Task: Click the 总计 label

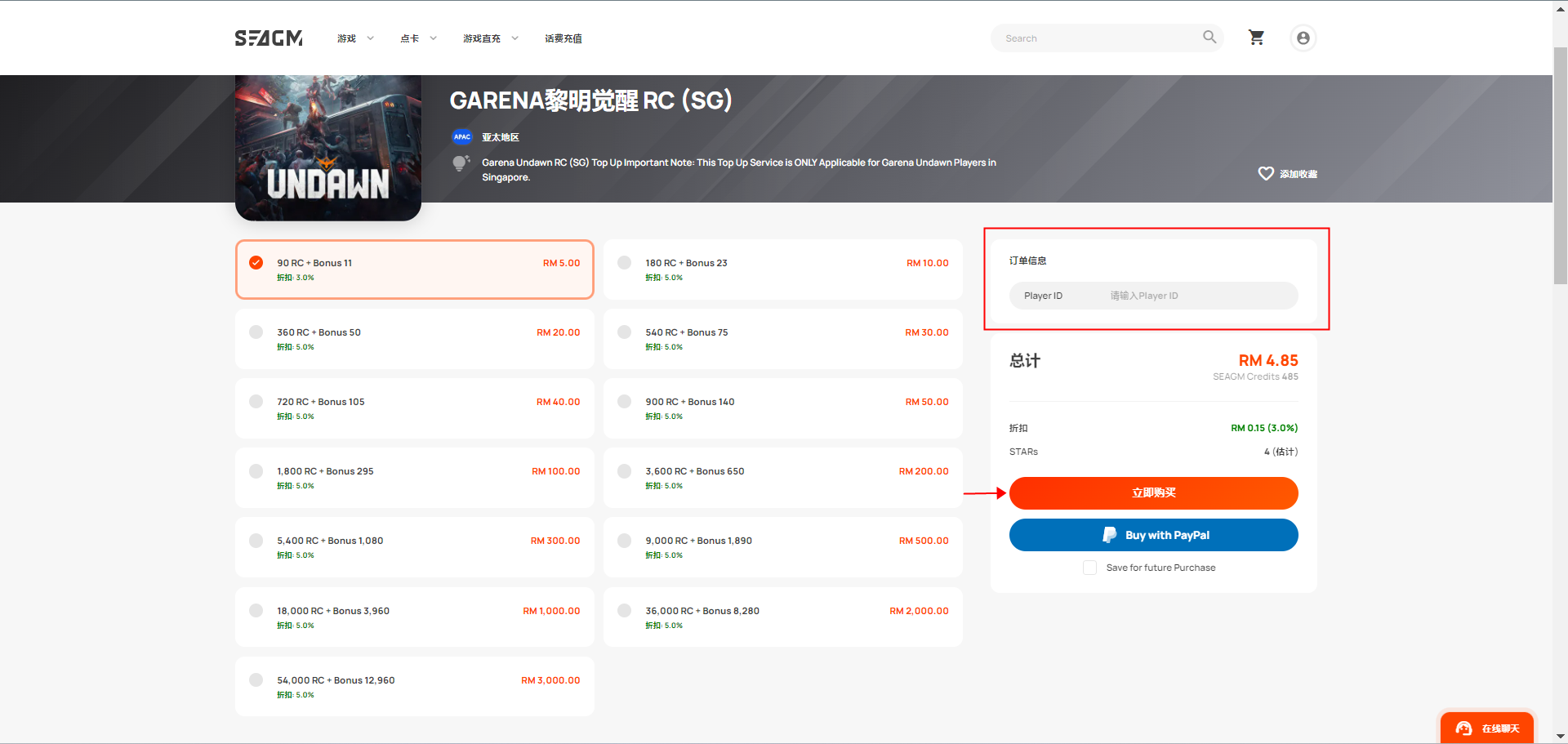Action: 1025,361
